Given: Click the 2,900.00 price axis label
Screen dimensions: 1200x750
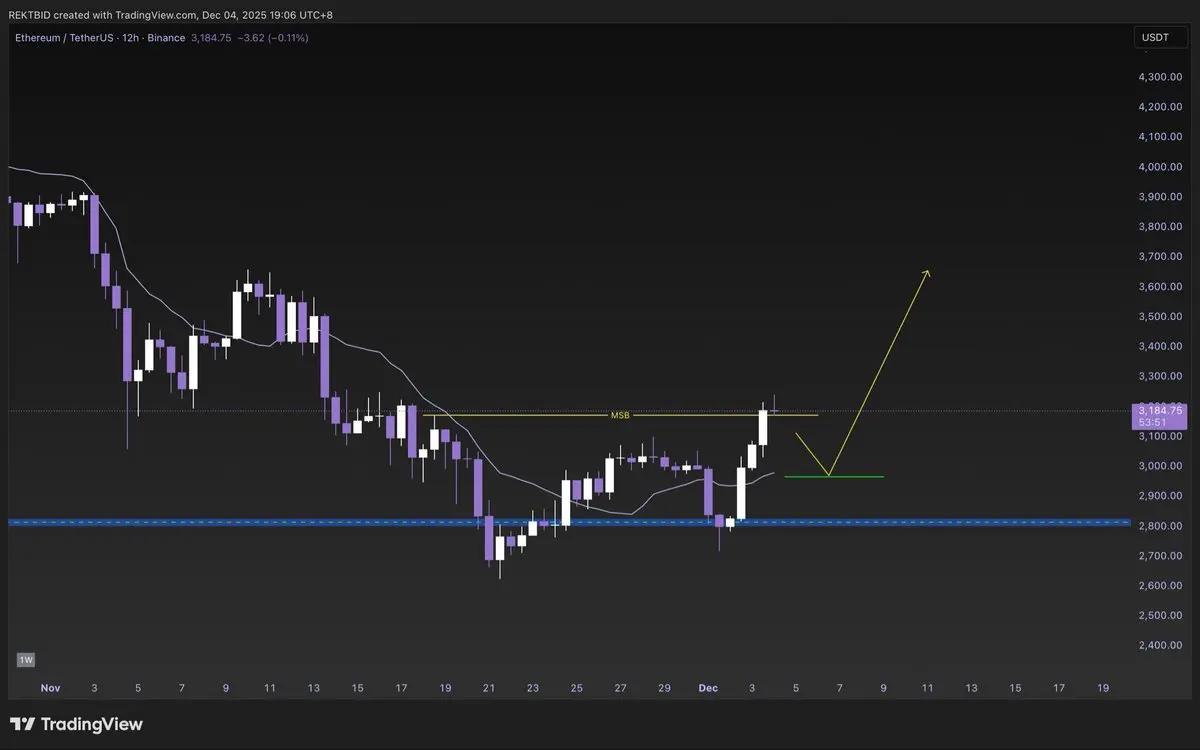Looking at the screenshot, I should [1160, 496].
